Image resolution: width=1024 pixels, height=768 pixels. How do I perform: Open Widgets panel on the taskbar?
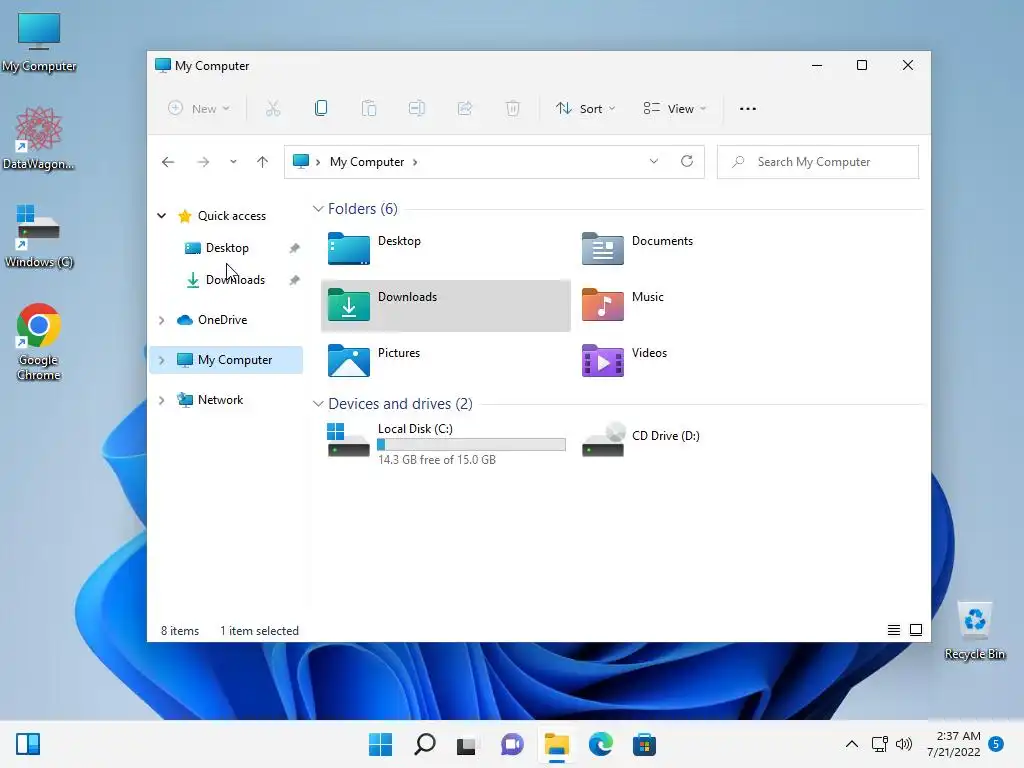pyautogui.click(x=28, y=744)
